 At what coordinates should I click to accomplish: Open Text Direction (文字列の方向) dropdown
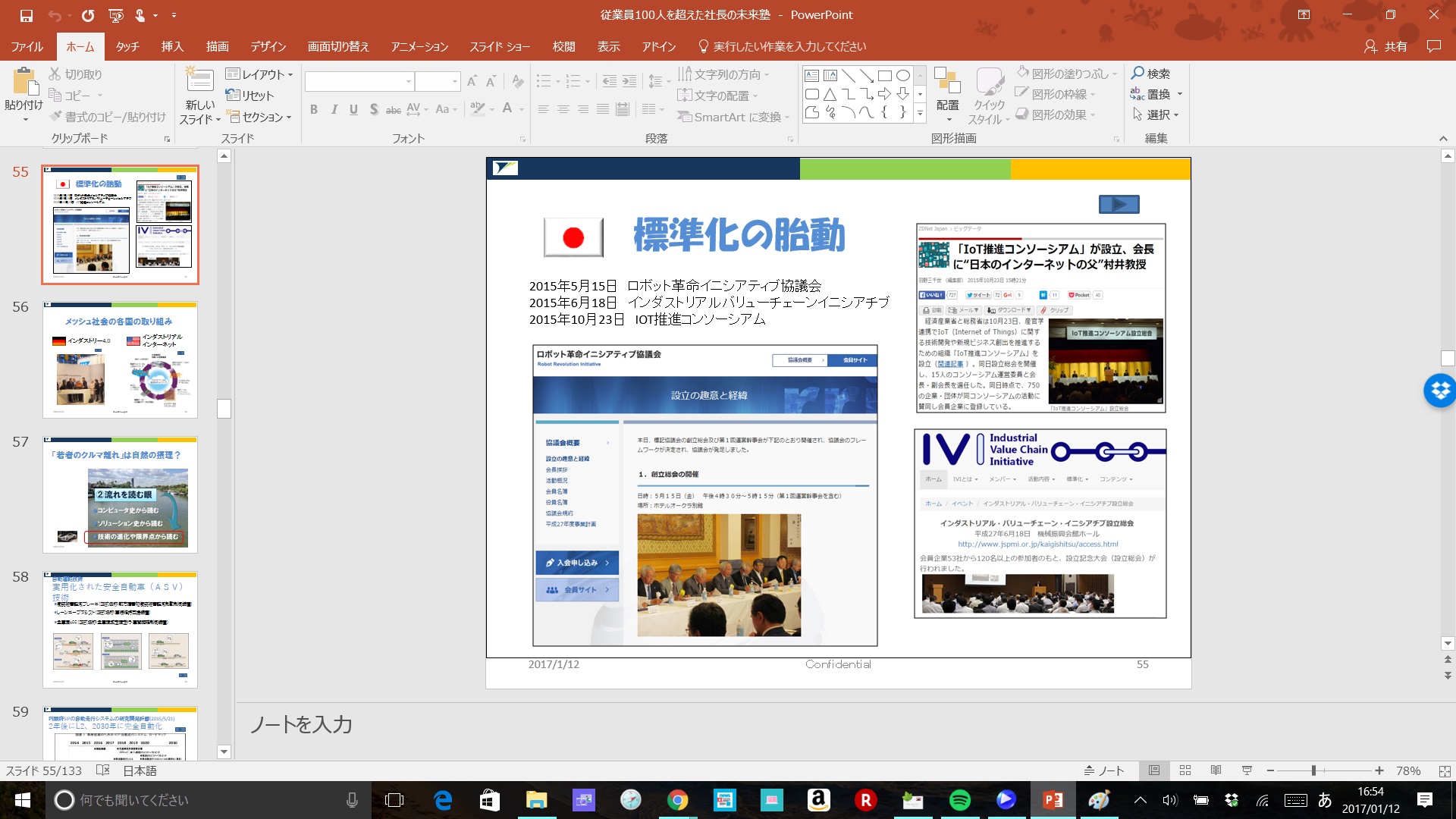pos(723,74)
